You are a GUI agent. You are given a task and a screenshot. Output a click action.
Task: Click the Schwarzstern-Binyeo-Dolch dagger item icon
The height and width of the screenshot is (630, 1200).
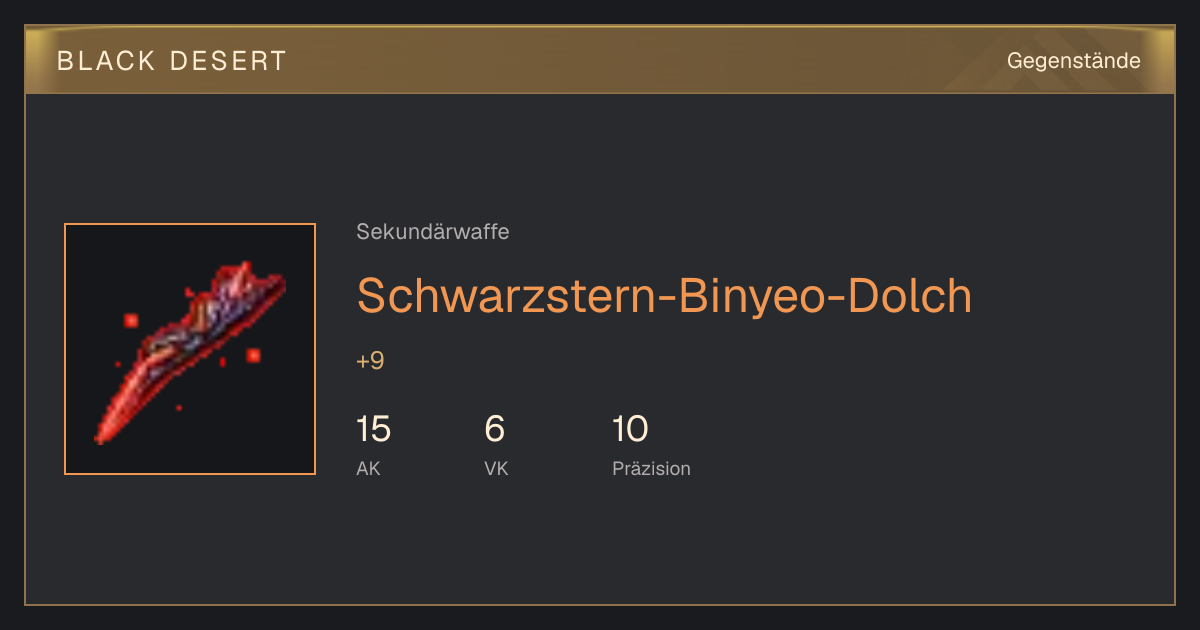pos(190,349)
